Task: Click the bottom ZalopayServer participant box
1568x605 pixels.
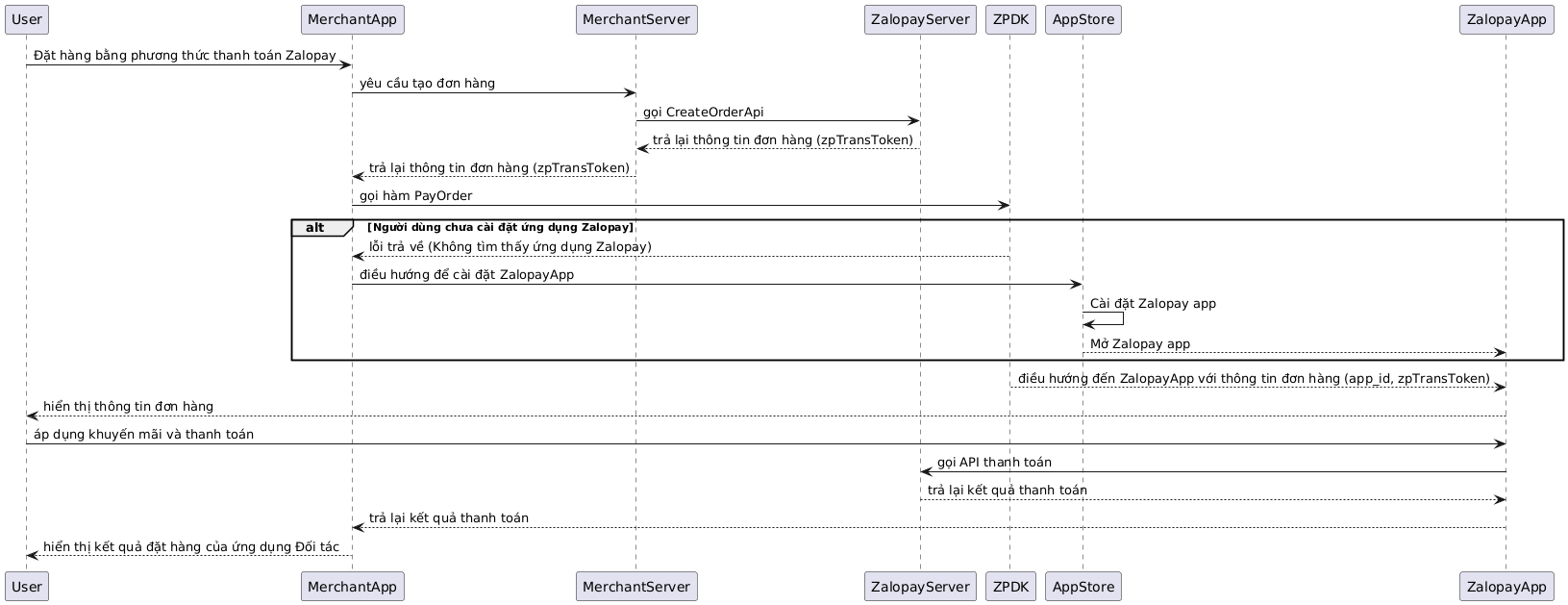Action: 920,586
